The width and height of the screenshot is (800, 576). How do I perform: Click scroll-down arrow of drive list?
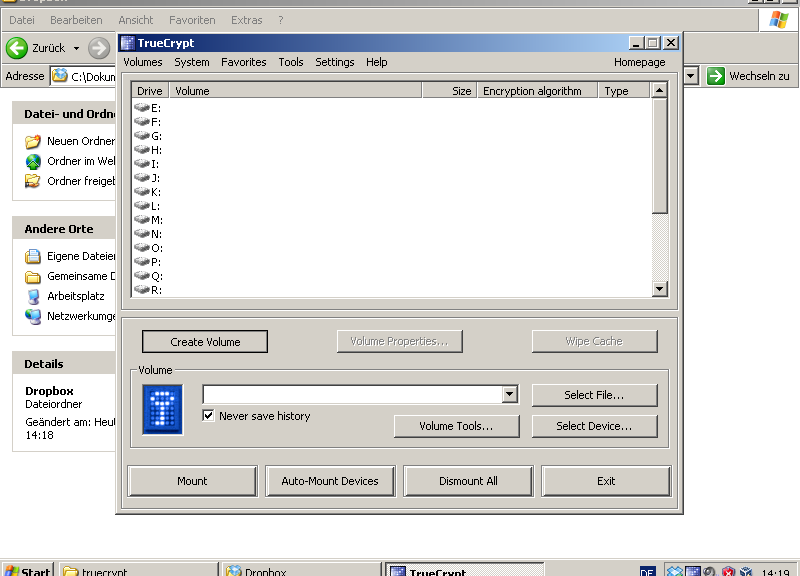click(660, 289)
